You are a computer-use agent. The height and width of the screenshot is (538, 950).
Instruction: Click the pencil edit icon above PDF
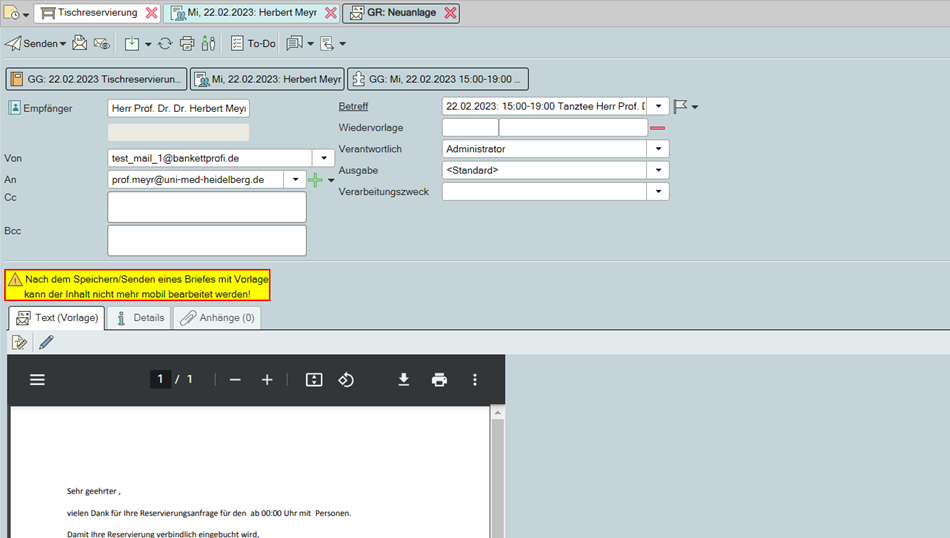[47, 343]
